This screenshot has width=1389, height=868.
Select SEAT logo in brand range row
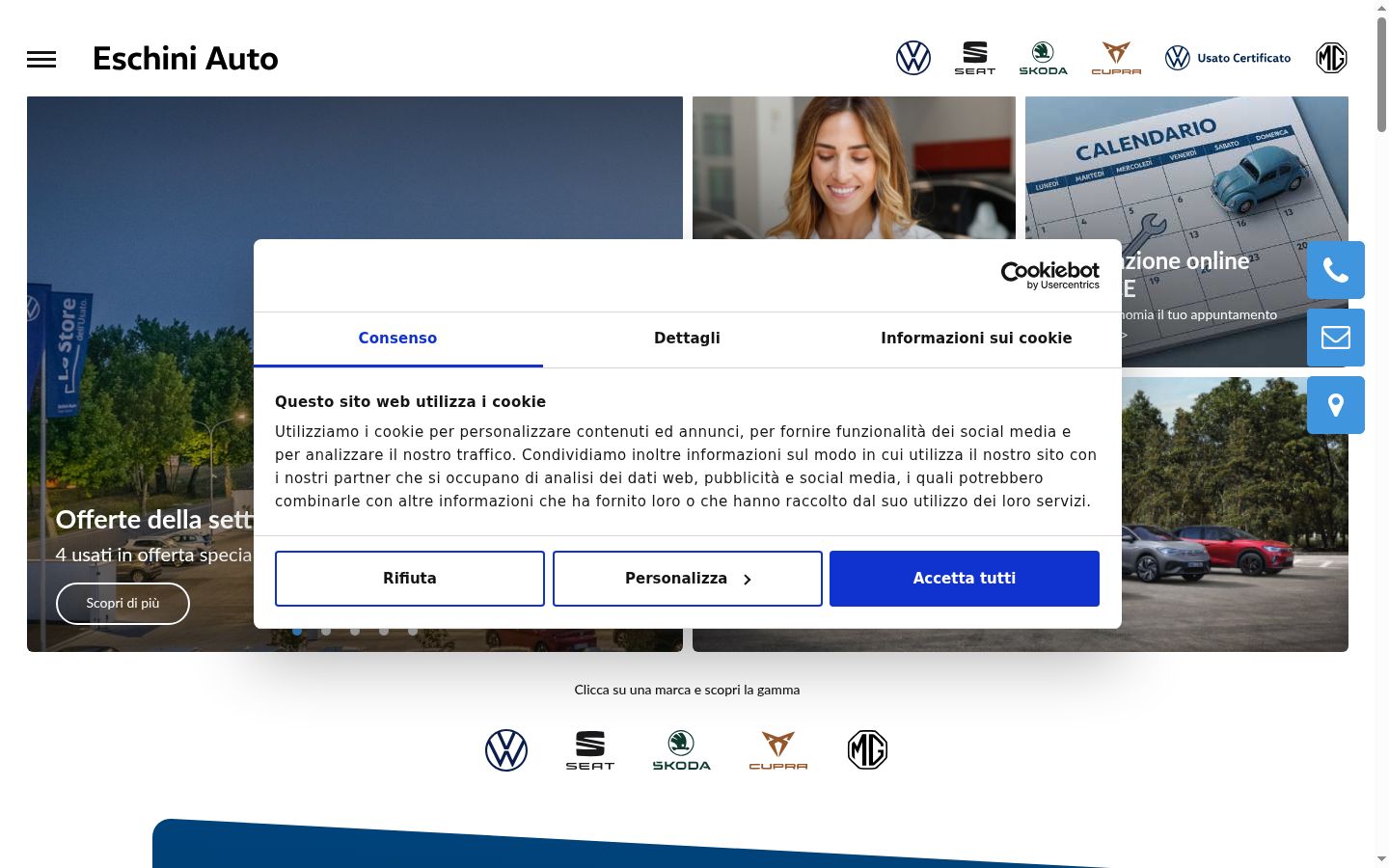click(590, 749)
